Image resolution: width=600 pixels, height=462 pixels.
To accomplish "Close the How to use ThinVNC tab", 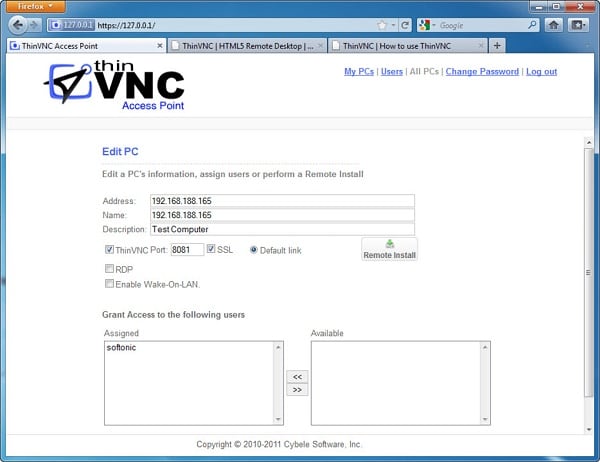I will (481, 46).
